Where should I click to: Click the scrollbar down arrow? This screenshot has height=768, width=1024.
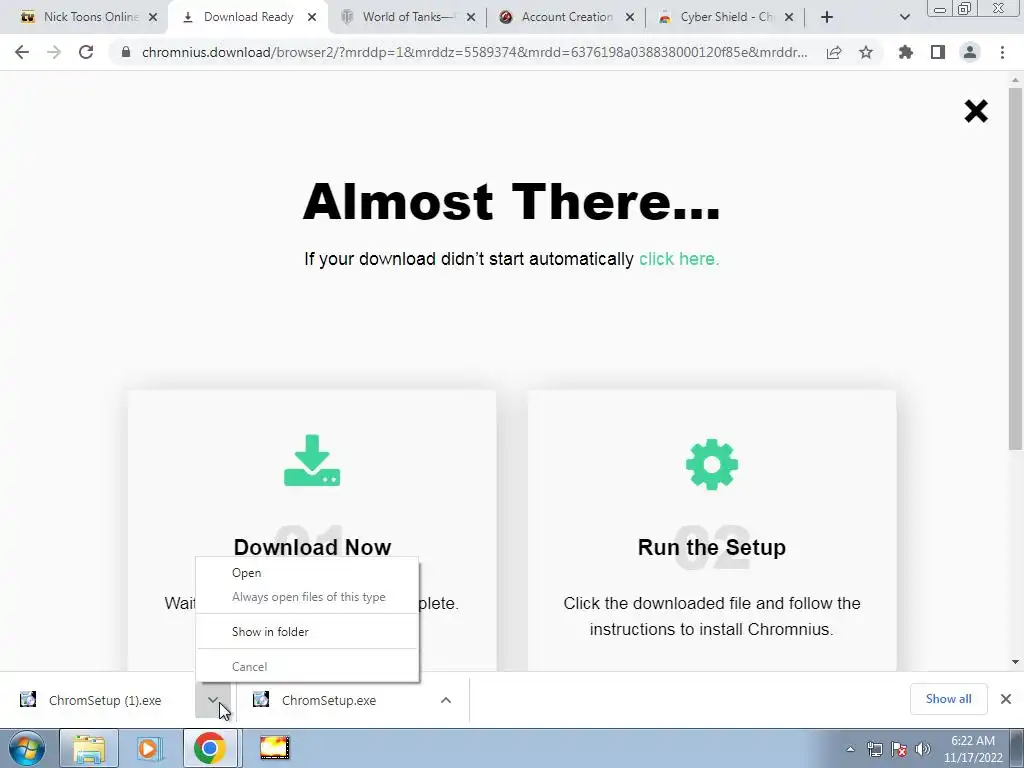(x=1015, y=662)
